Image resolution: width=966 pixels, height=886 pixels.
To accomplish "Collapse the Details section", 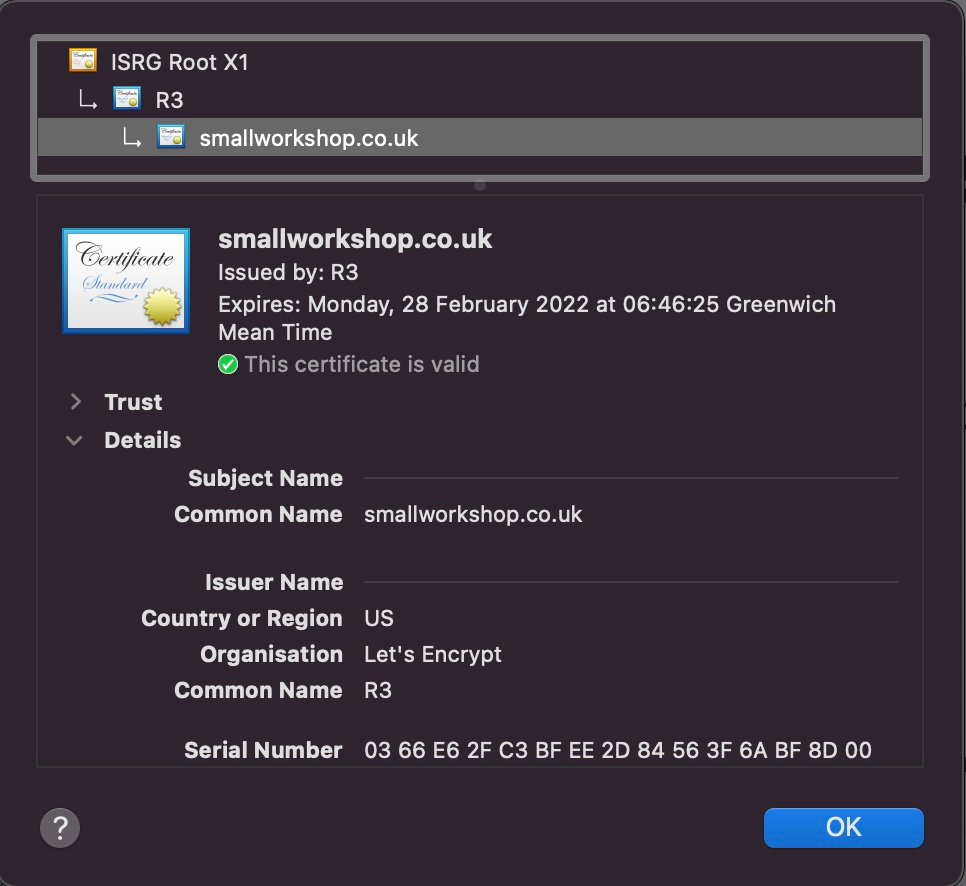I will coord(75,441).
